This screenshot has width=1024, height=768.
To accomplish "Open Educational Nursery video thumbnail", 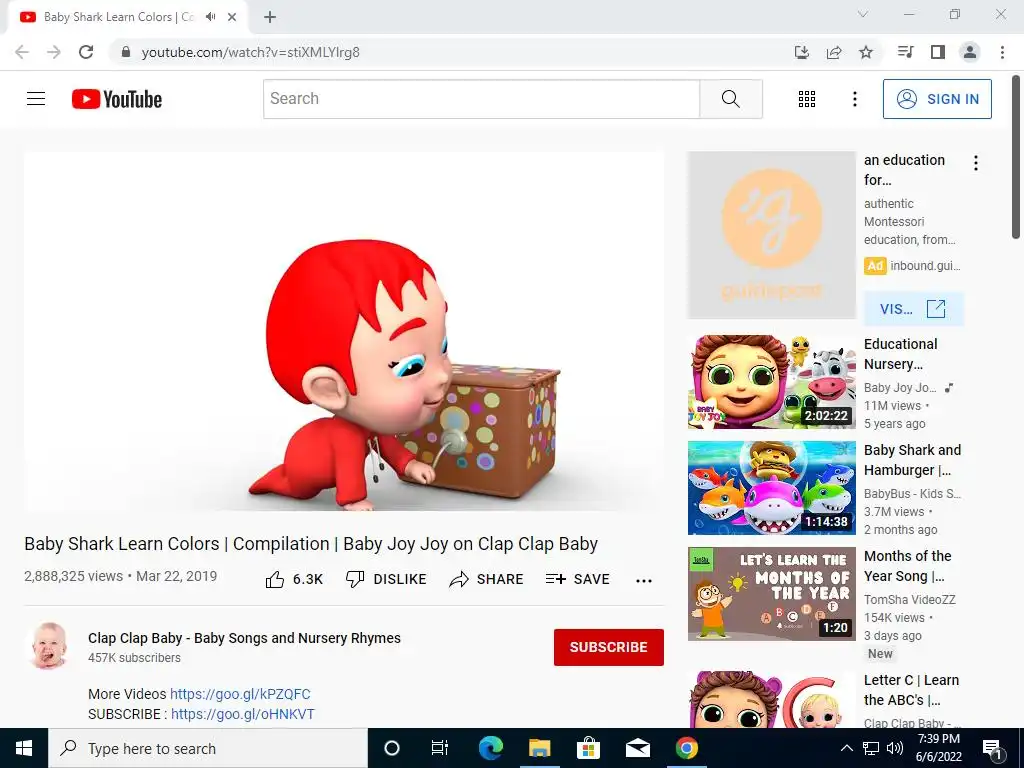I will pos(771,382).
